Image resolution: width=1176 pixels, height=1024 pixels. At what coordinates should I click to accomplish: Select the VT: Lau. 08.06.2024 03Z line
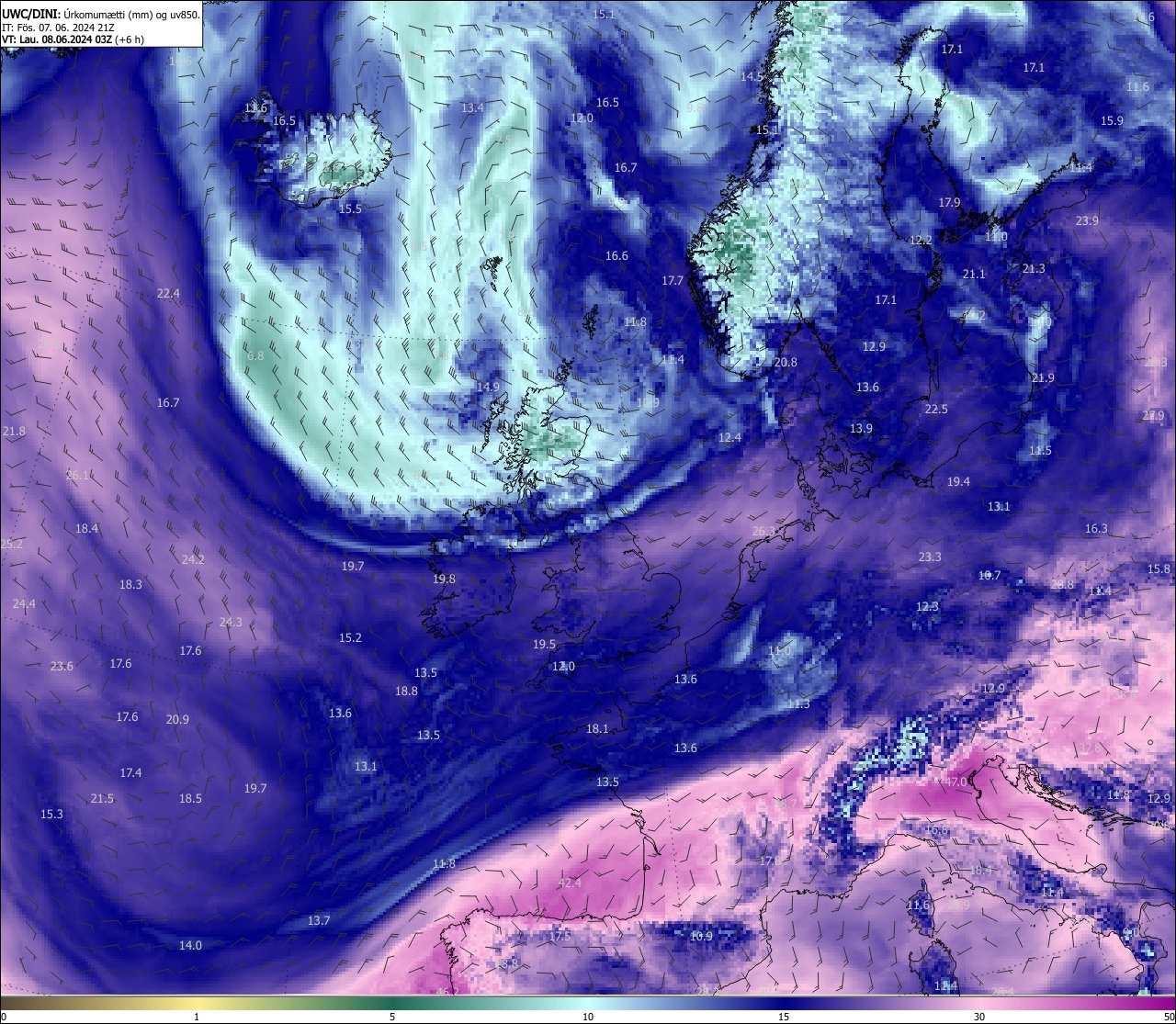click(x=73, y=39)
